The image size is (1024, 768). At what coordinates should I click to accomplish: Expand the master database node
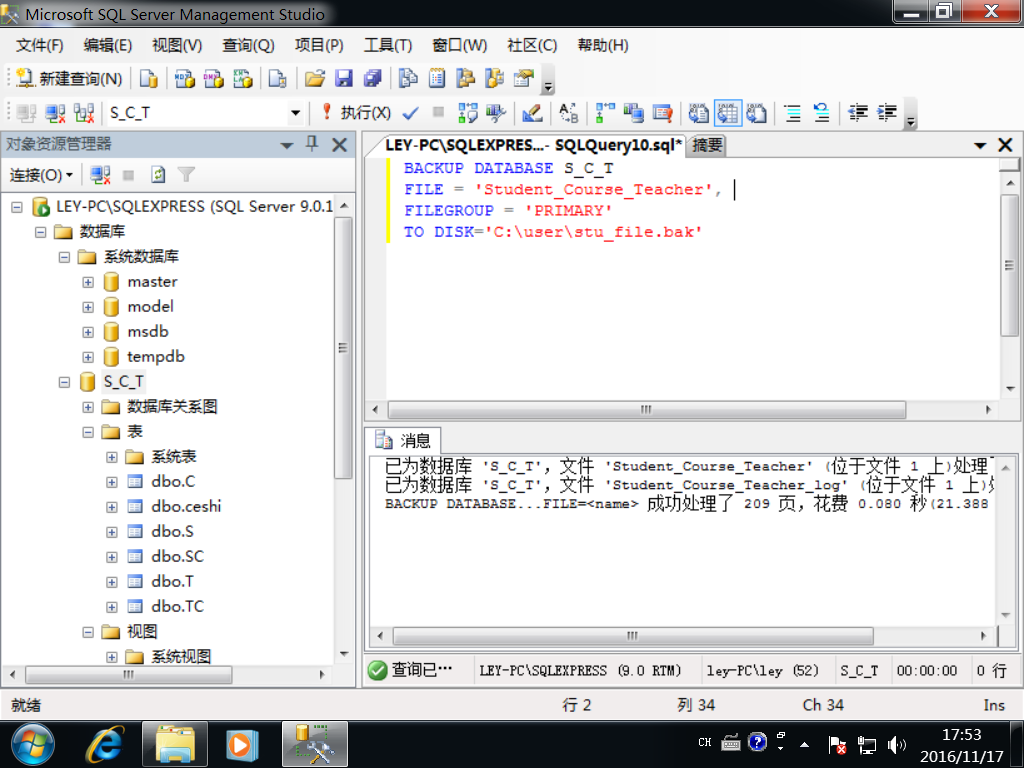click(x=88, y=282)
